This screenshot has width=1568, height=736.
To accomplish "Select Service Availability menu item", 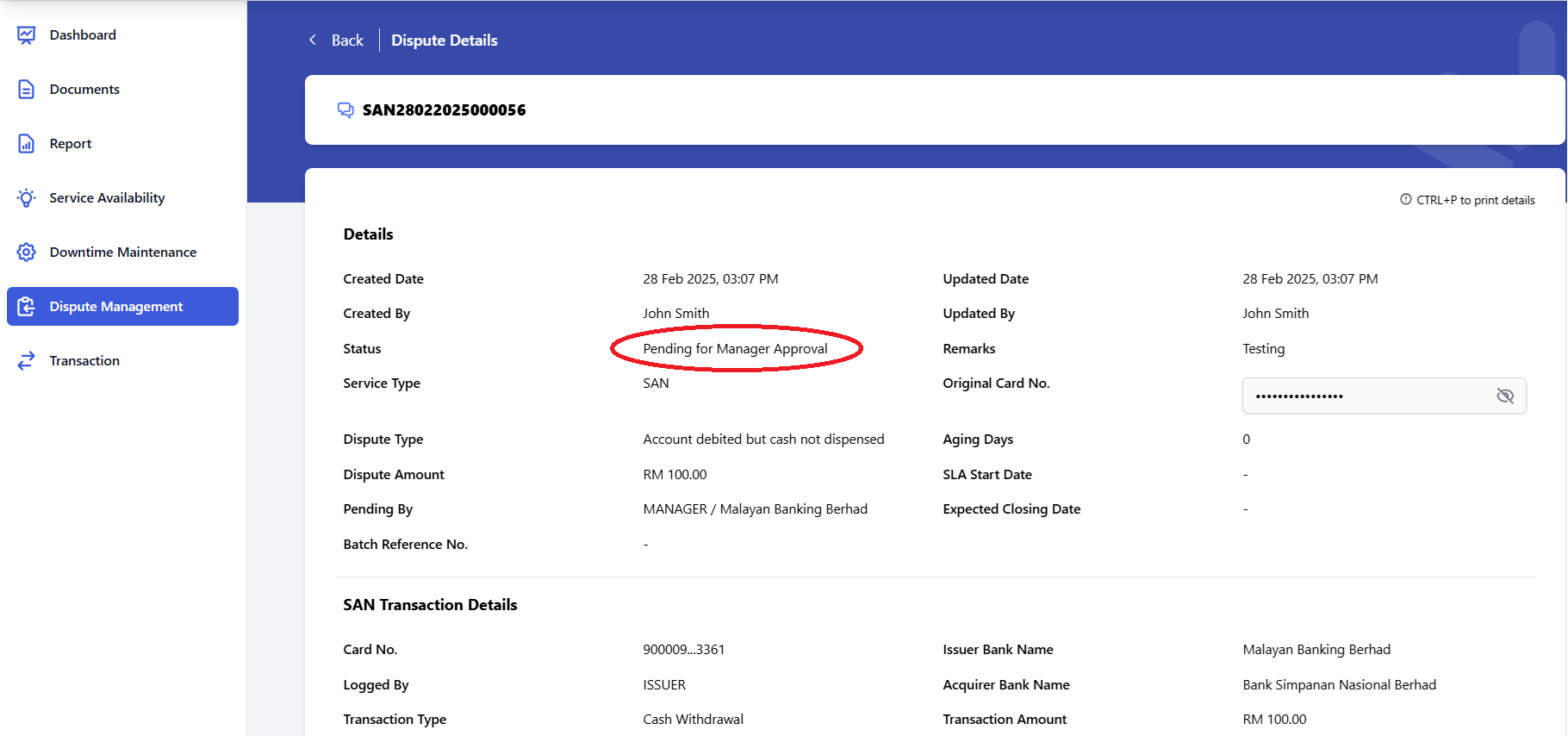I will [x=107, y=198].
